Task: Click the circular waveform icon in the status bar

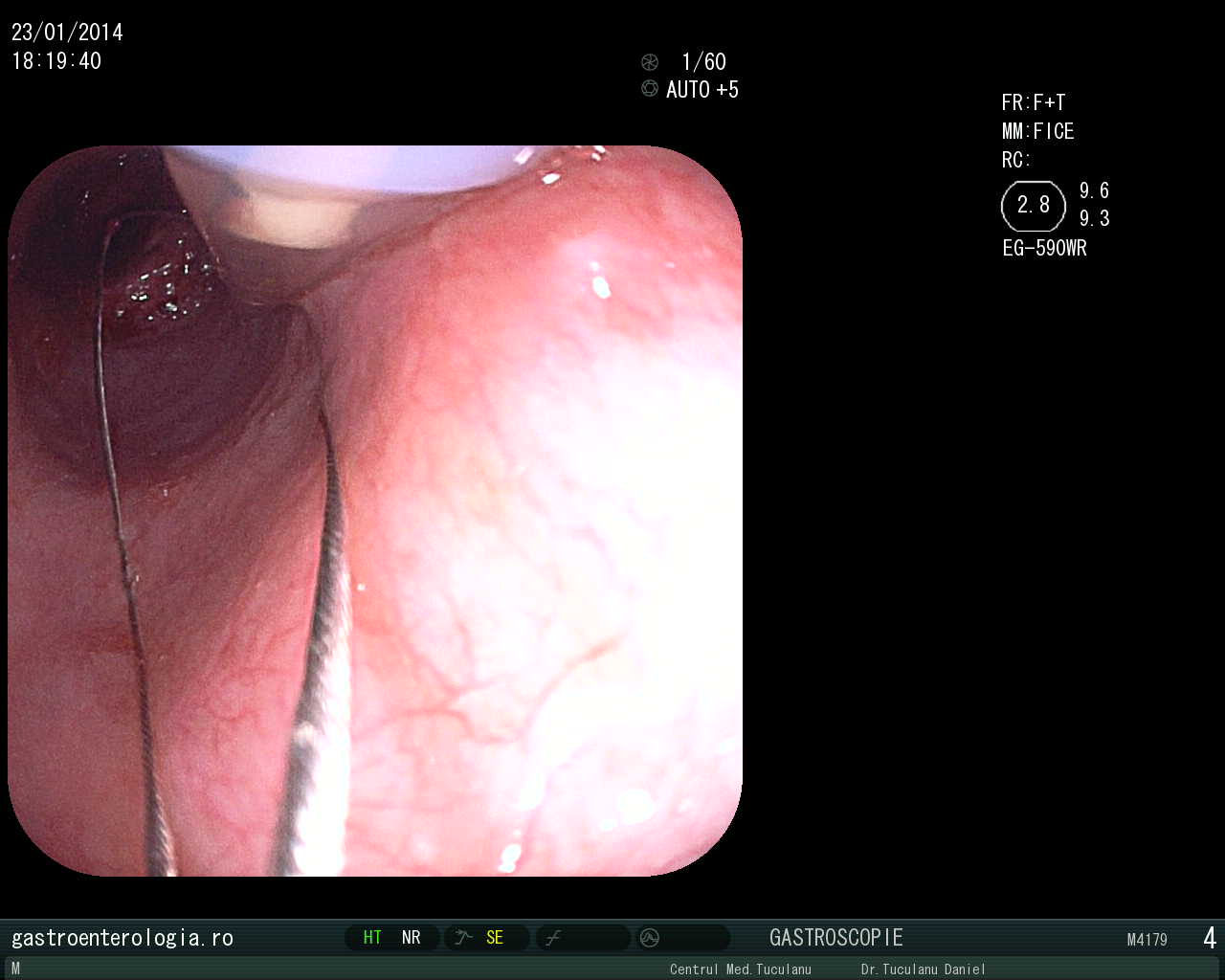Action: click(x=650, y=938)
